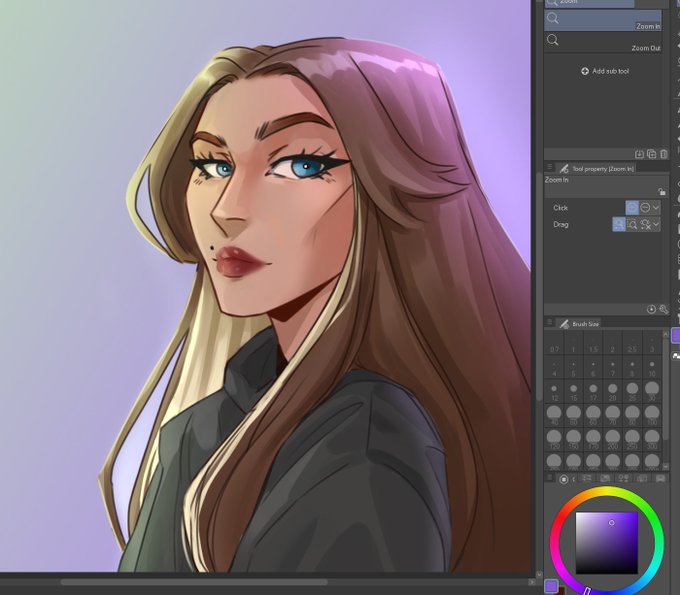Toggle the tool property lock icon
This screenshot has height=595, width=680.
(x=661, y=191)
